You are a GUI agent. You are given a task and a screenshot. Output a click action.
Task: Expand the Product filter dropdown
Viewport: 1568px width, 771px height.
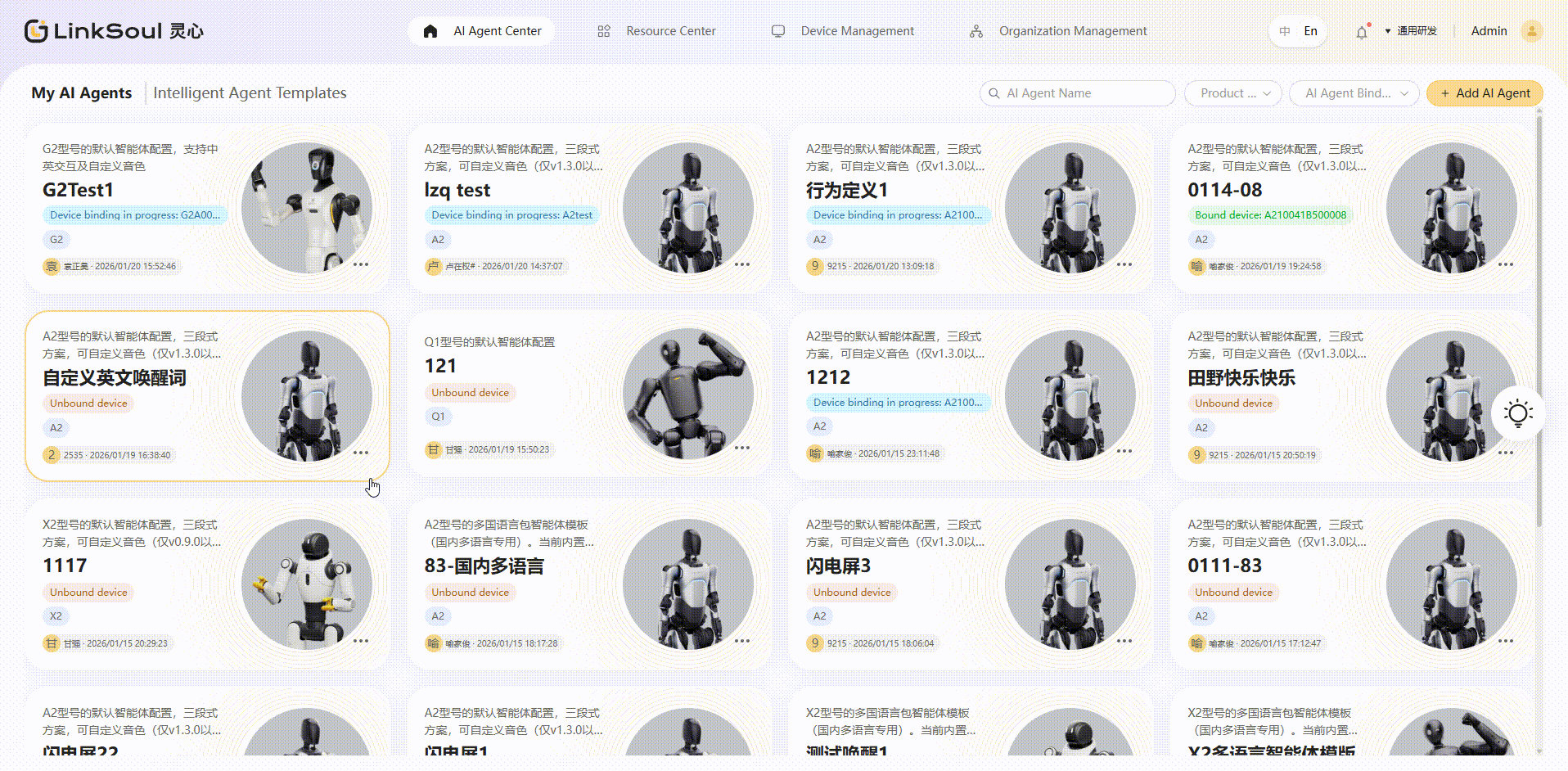[x=1233, y=93]
